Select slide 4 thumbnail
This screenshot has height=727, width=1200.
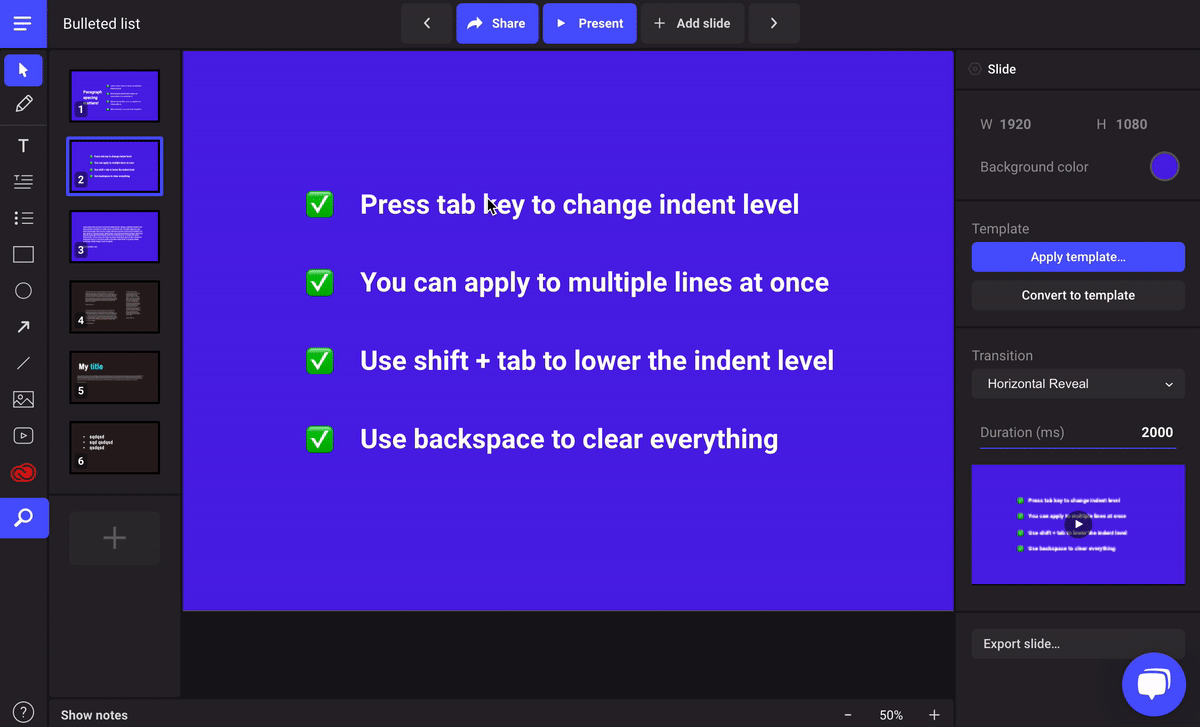[114, 307]
